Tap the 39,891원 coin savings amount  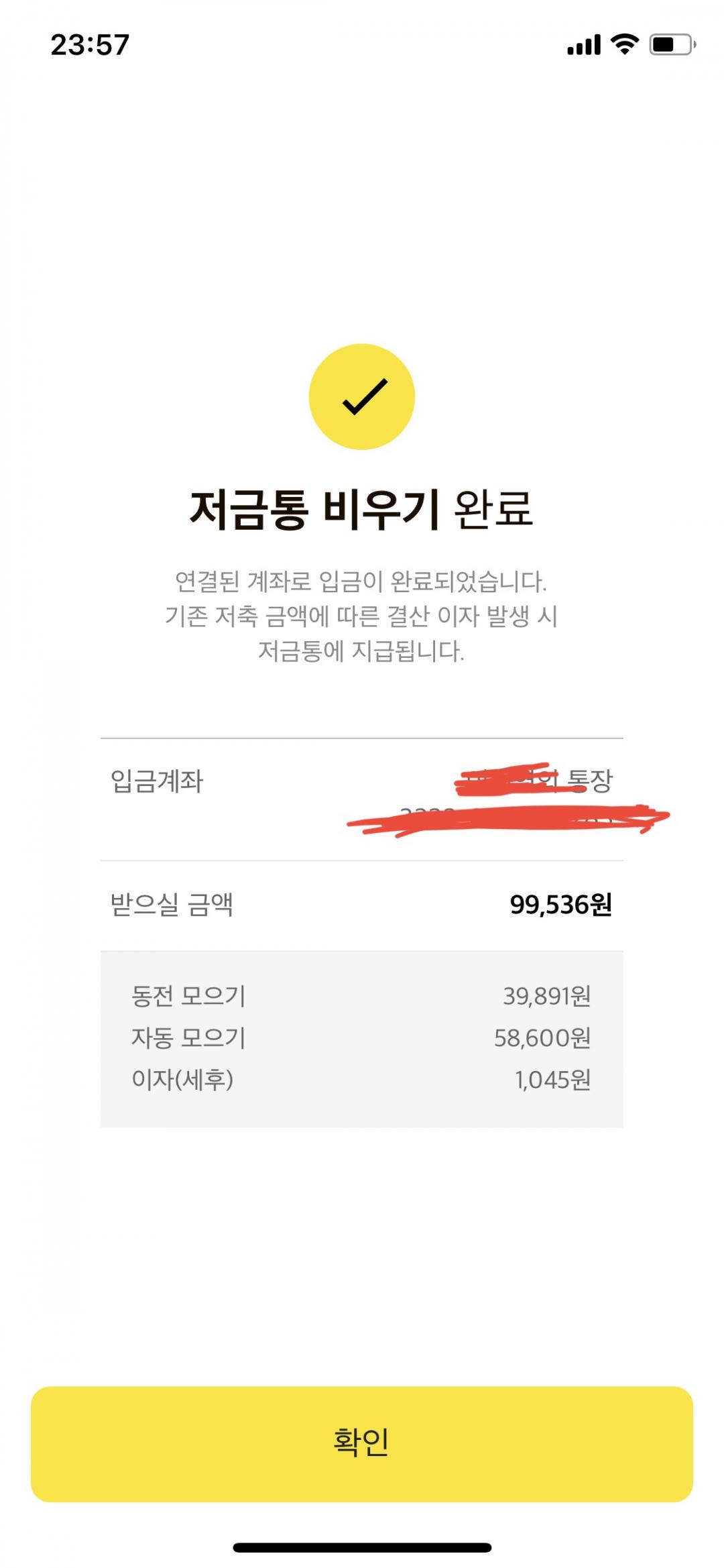click(546, 996)
